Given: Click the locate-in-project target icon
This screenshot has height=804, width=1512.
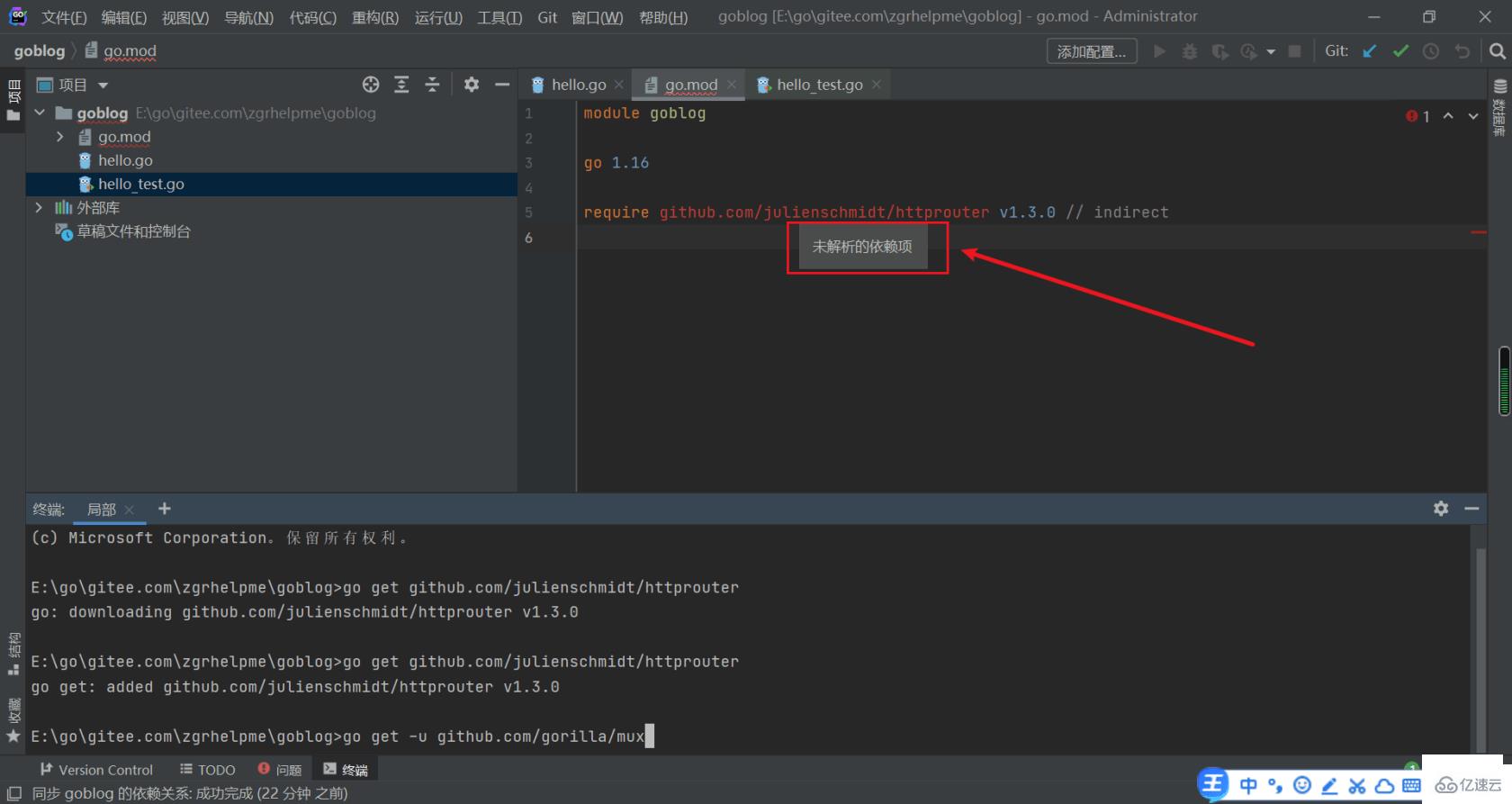Looking at the screenshot, I should click(x=371, y=85).
